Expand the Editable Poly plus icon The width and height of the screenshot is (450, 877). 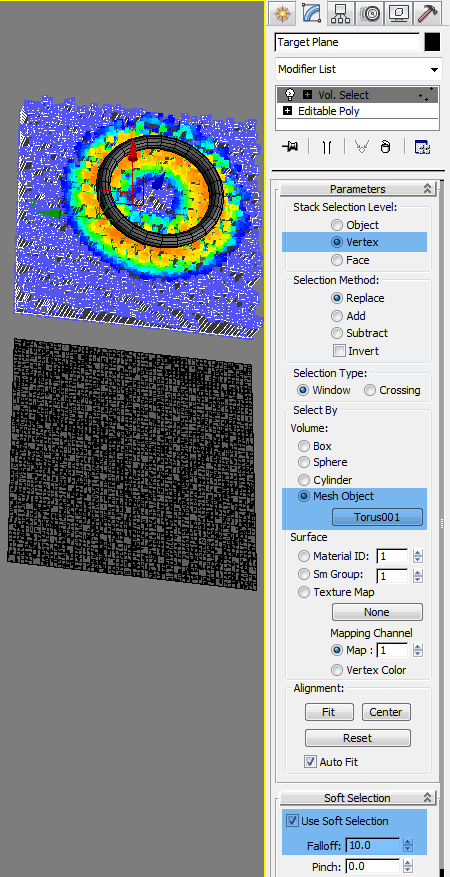tap(288, 111)
